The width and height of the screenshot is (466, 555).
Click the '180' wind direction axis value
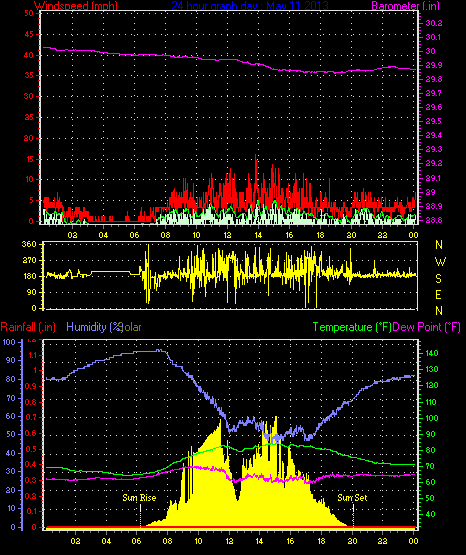(x=29, y=276)
